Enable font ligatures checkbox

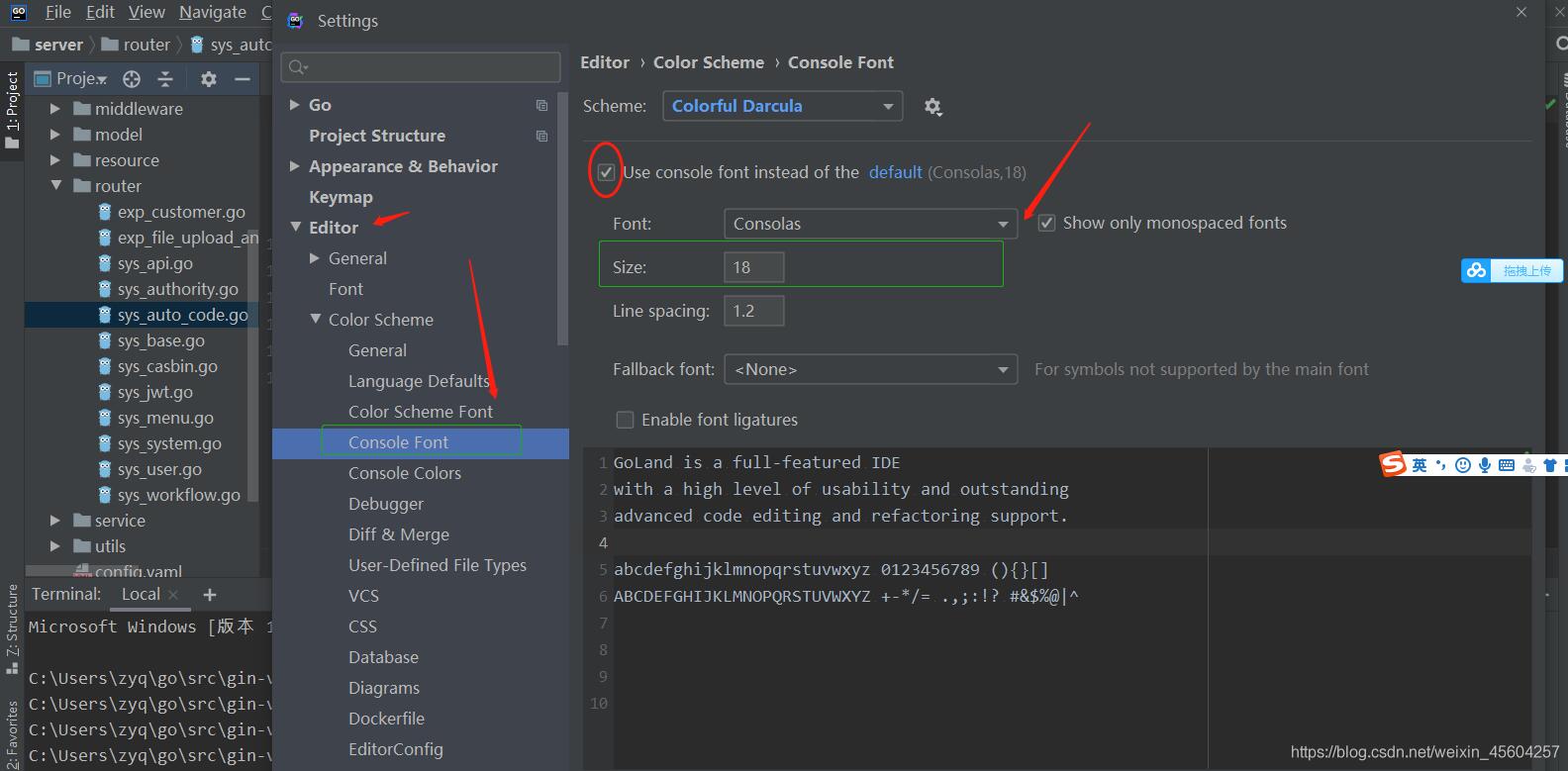coord(625,420)
